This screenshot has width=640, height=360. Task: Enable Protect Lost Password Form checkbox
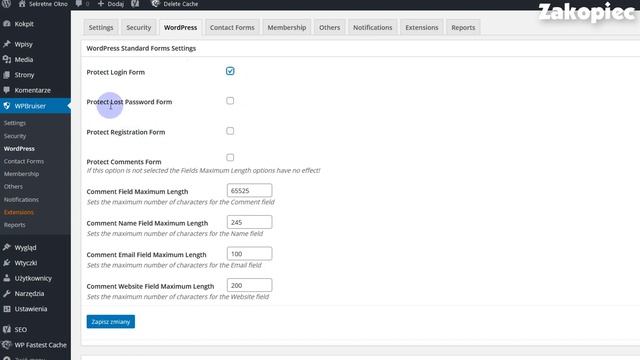click(230, 101)
